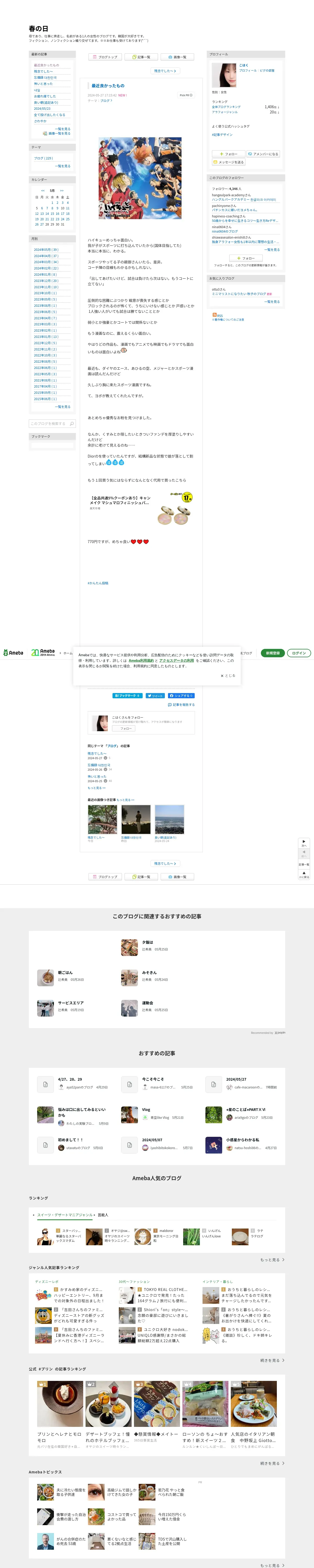Open the ディズニーレポ genre heading
Image resolution: width=314 pixels, height=1568 pixels.
pos(47,1281)
